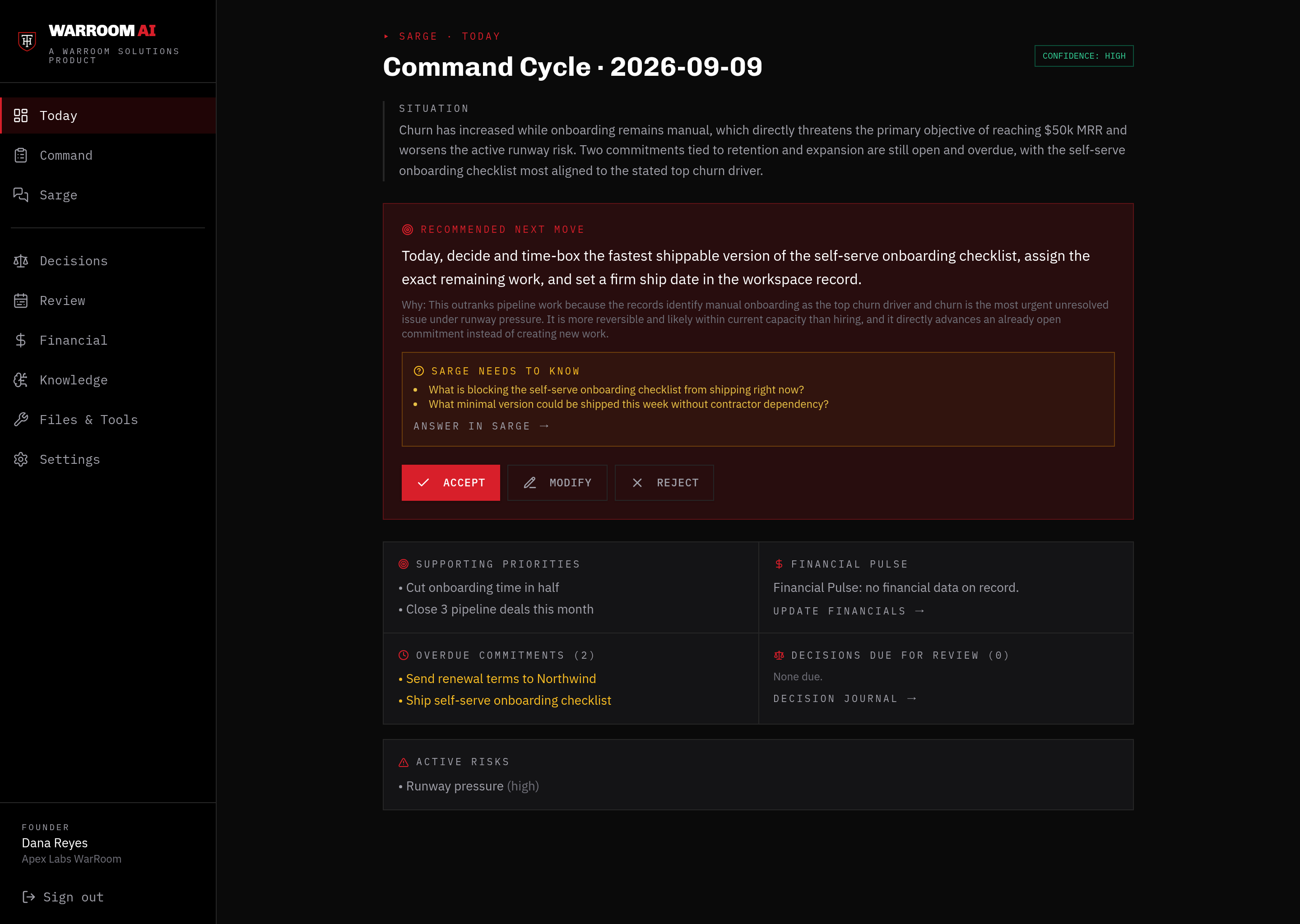
Task: Click the Settings gear icon
Action: (x=20, y=460)
